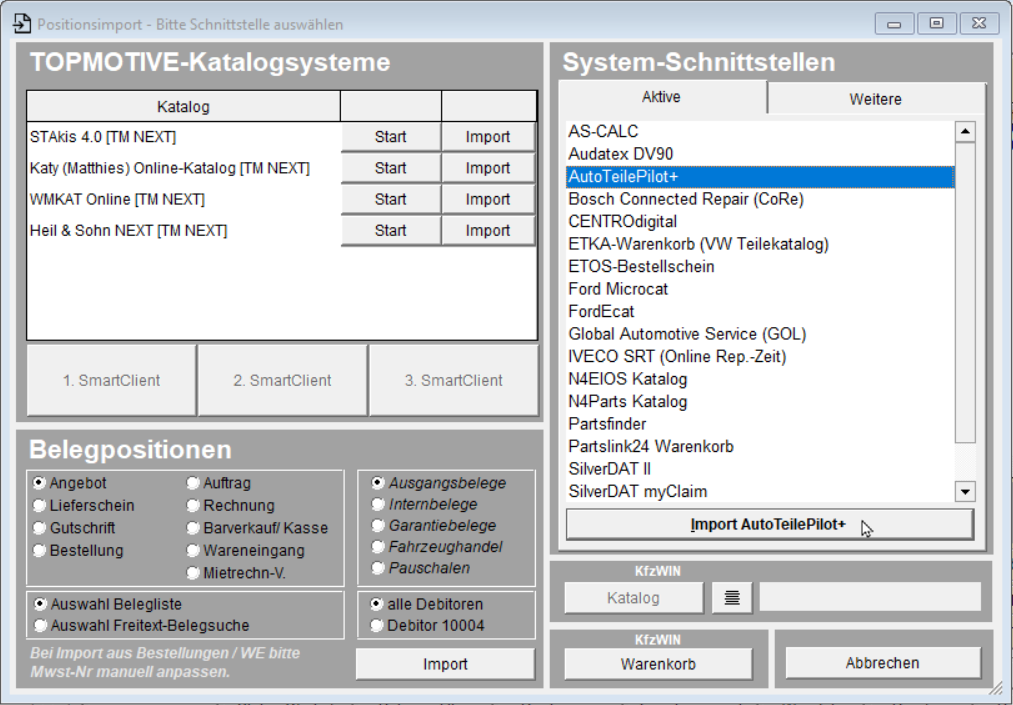This screenshot has height=705, width=1013.
Task: Click scroll down arrow in interface list
Action: point(965,492)
